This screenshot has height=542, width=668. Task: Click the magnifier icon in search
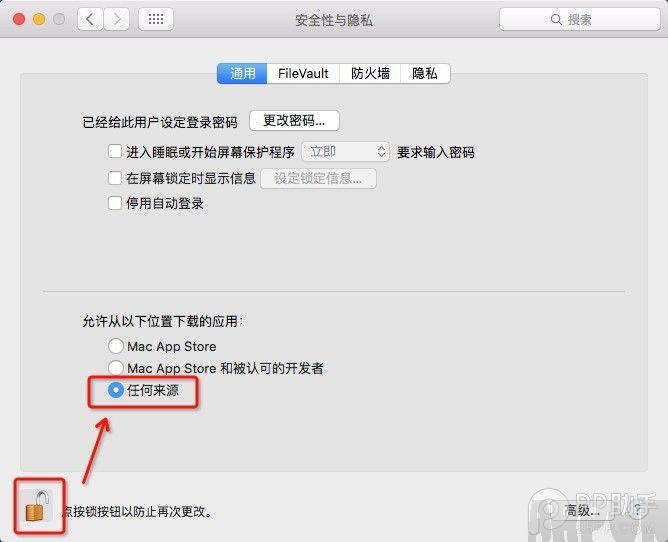pyautogui.click(x=556, y=19)
